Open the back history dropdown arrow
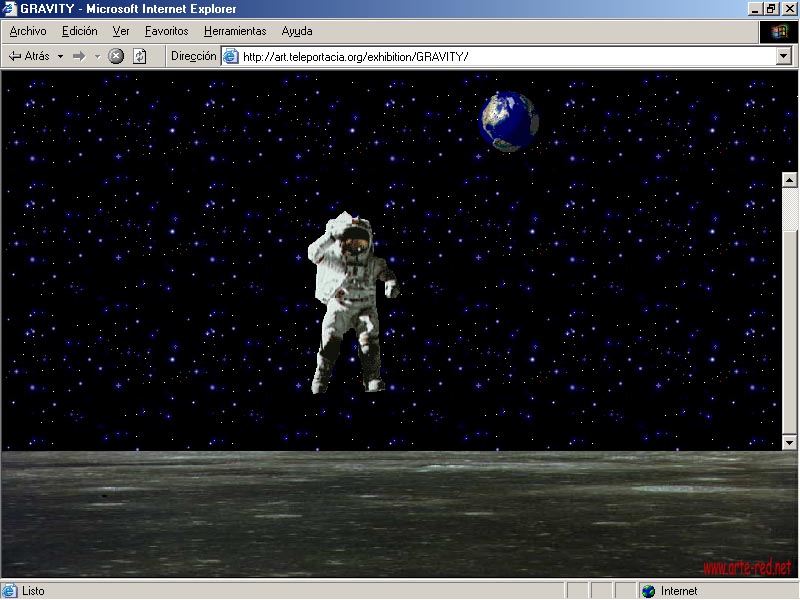The height and width of the screenshot is (600, 800). (60, 57)
